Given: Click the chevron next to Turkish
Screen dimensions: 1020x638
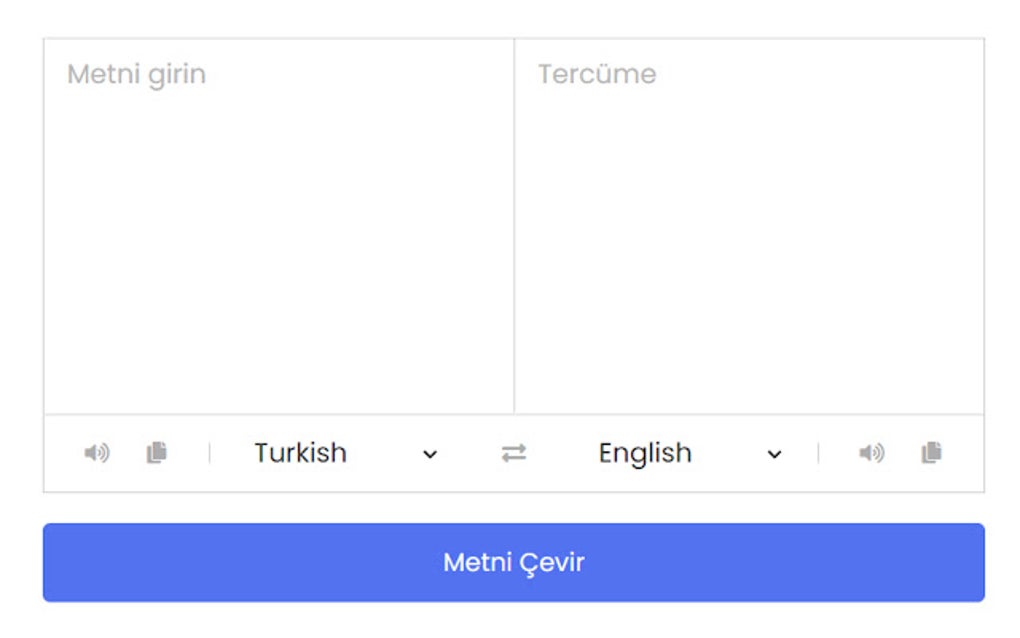Looking at the screenshot, I should point(428,454).
